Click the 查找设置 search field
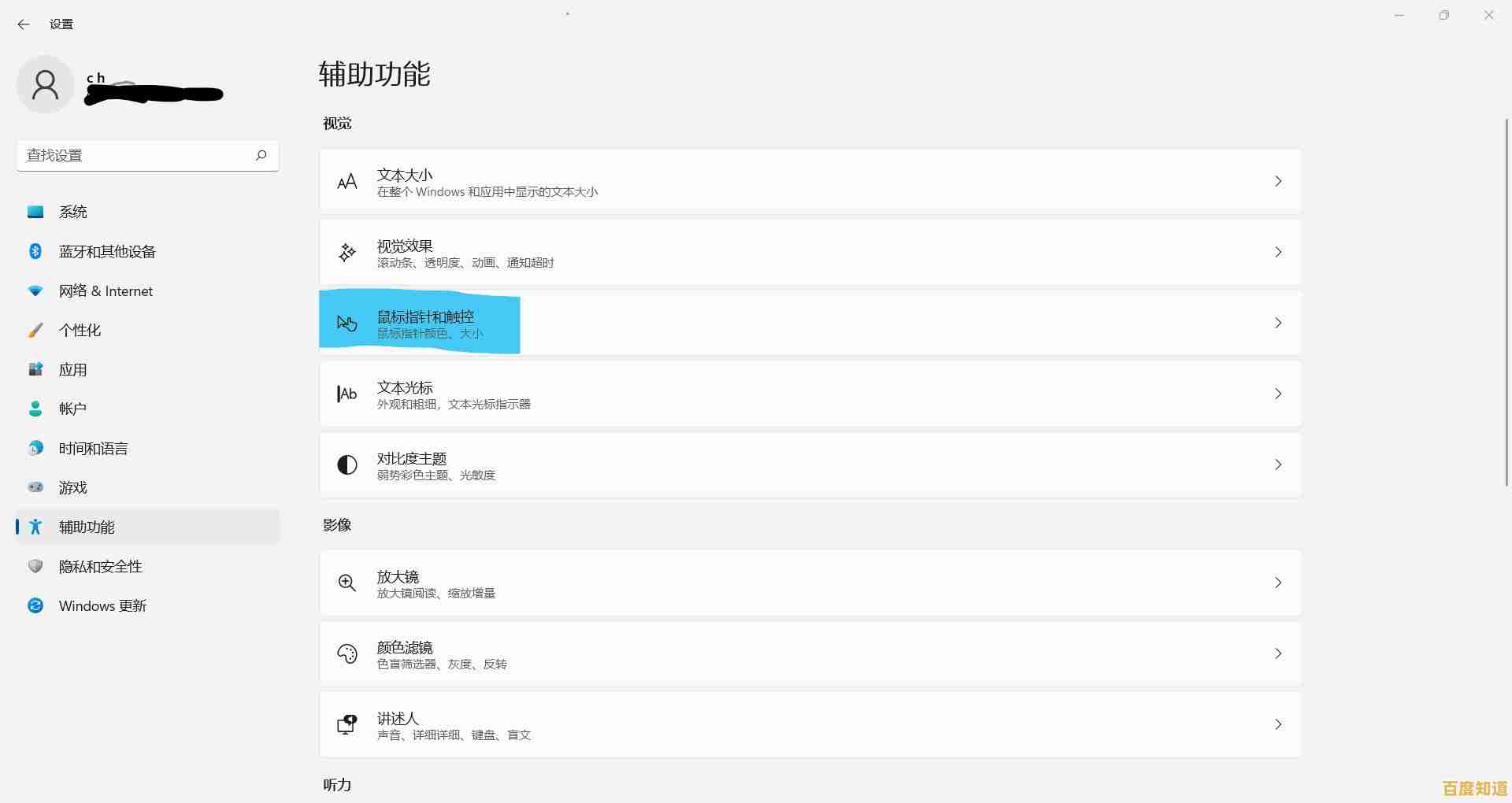The image size is (1512, 803). [147, 155]
